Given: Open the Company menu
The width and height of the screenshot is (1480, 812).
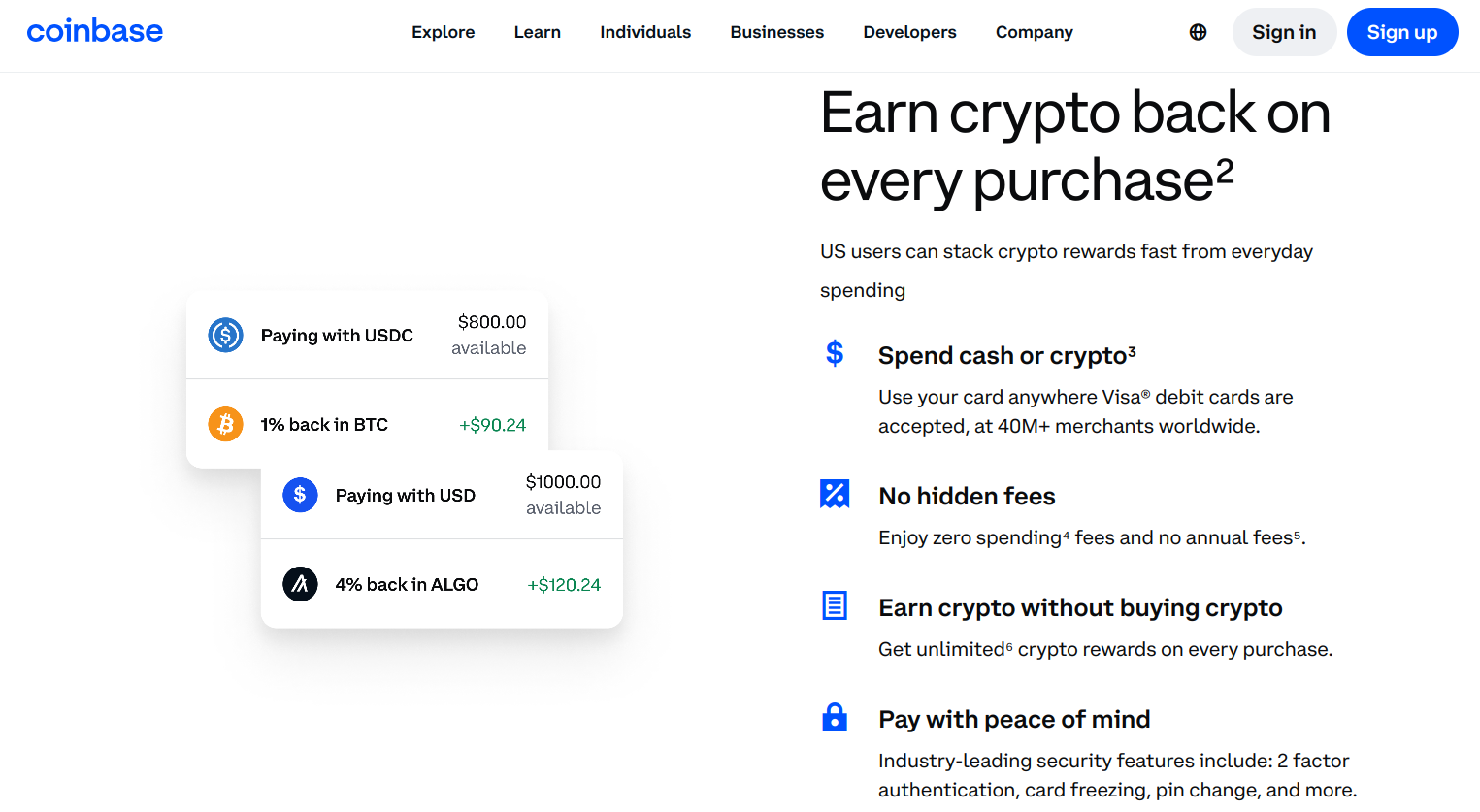Looking at the screenshot, I should (x=1035, y=32).
